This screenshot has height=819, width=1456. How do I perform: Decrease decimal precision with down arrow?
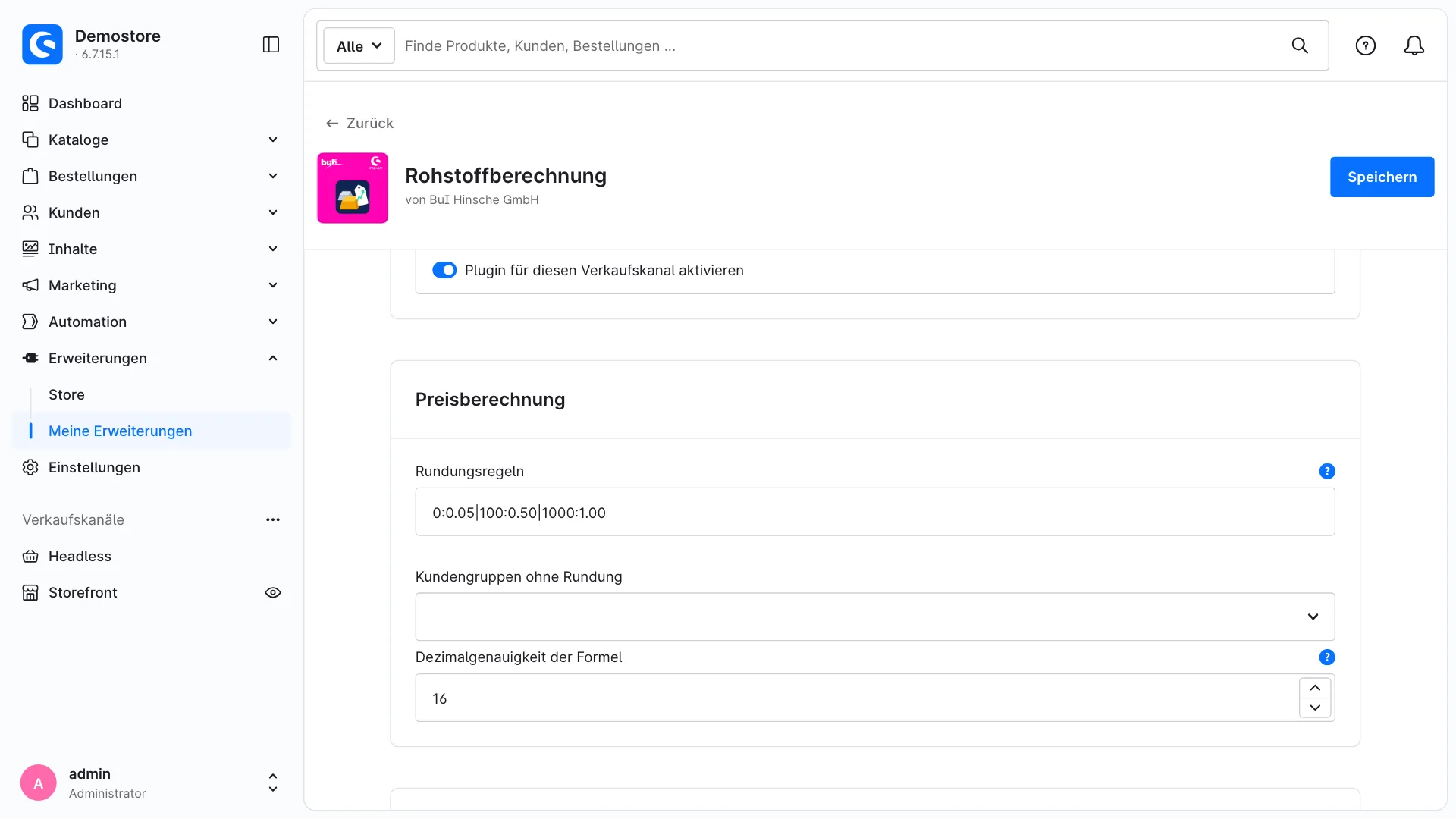click(1315, 708)
